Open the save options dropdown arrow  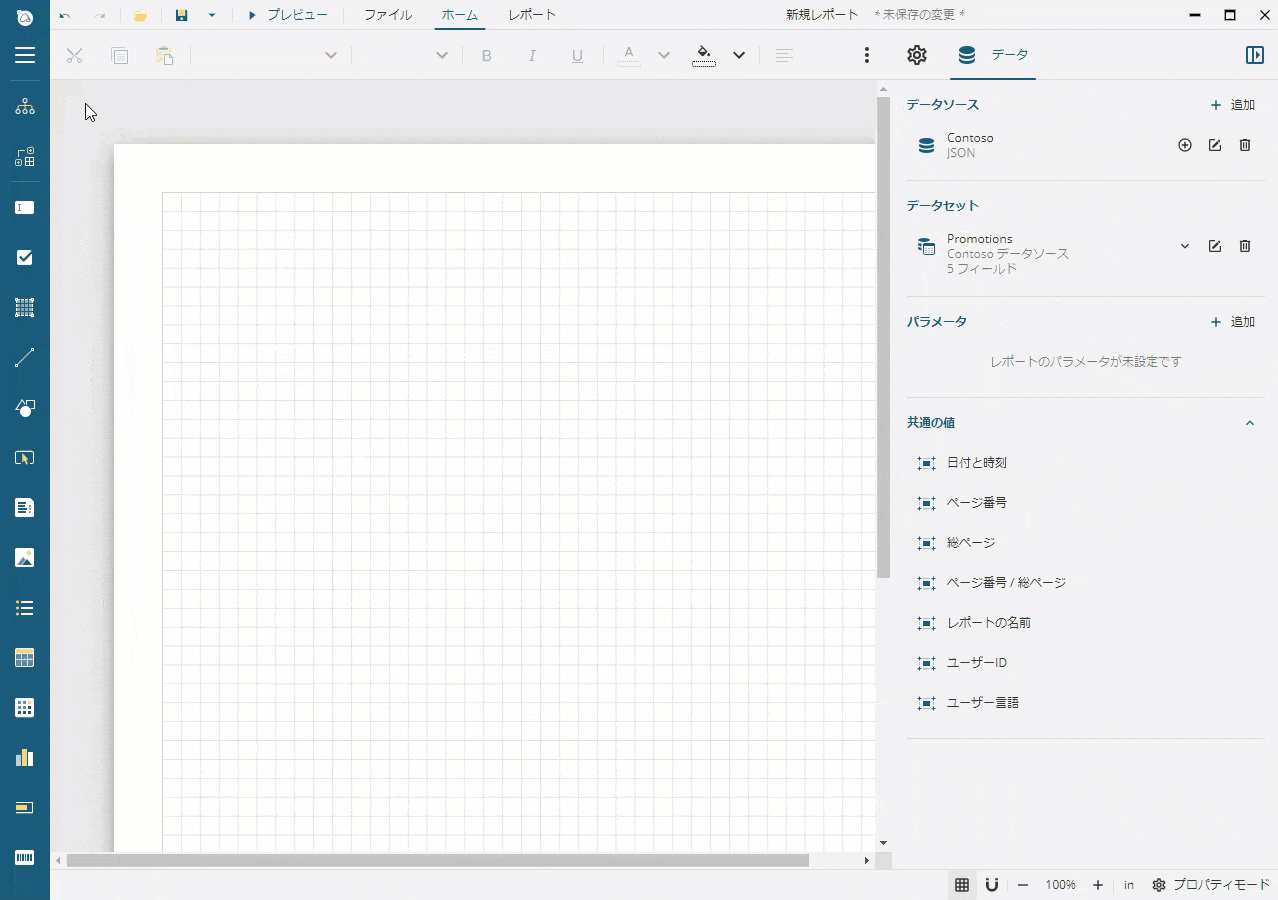pyautogui.click(x=212, y=15)
